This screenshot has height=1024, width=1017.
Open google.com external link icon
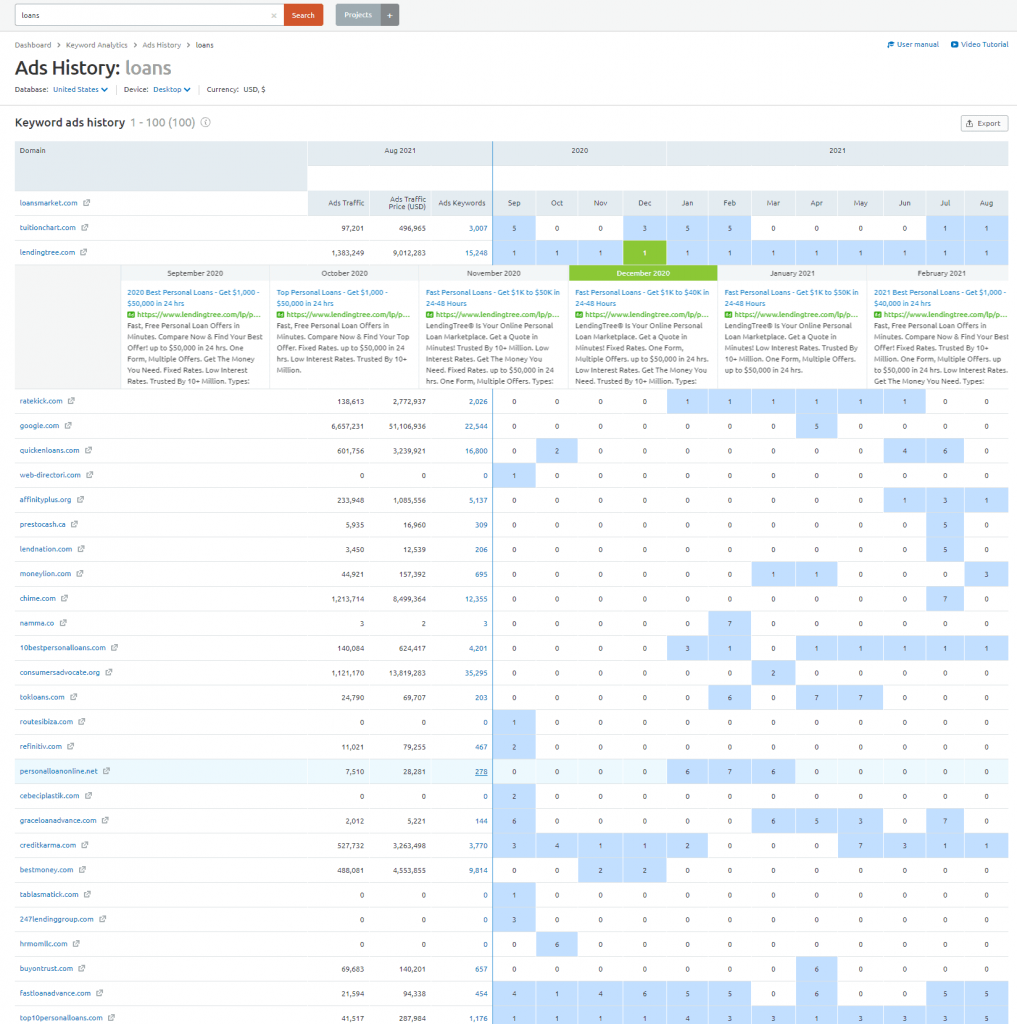(68, 426)
